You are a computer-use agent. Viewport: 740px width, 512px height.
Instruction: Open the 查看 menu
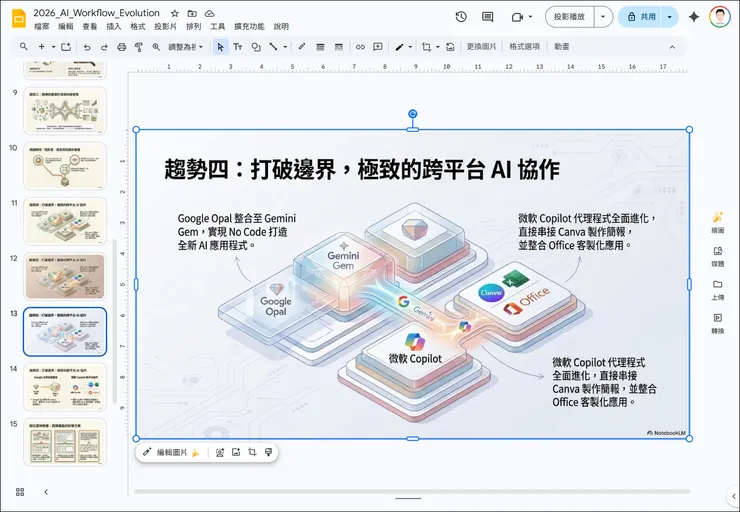coord(90,26)
